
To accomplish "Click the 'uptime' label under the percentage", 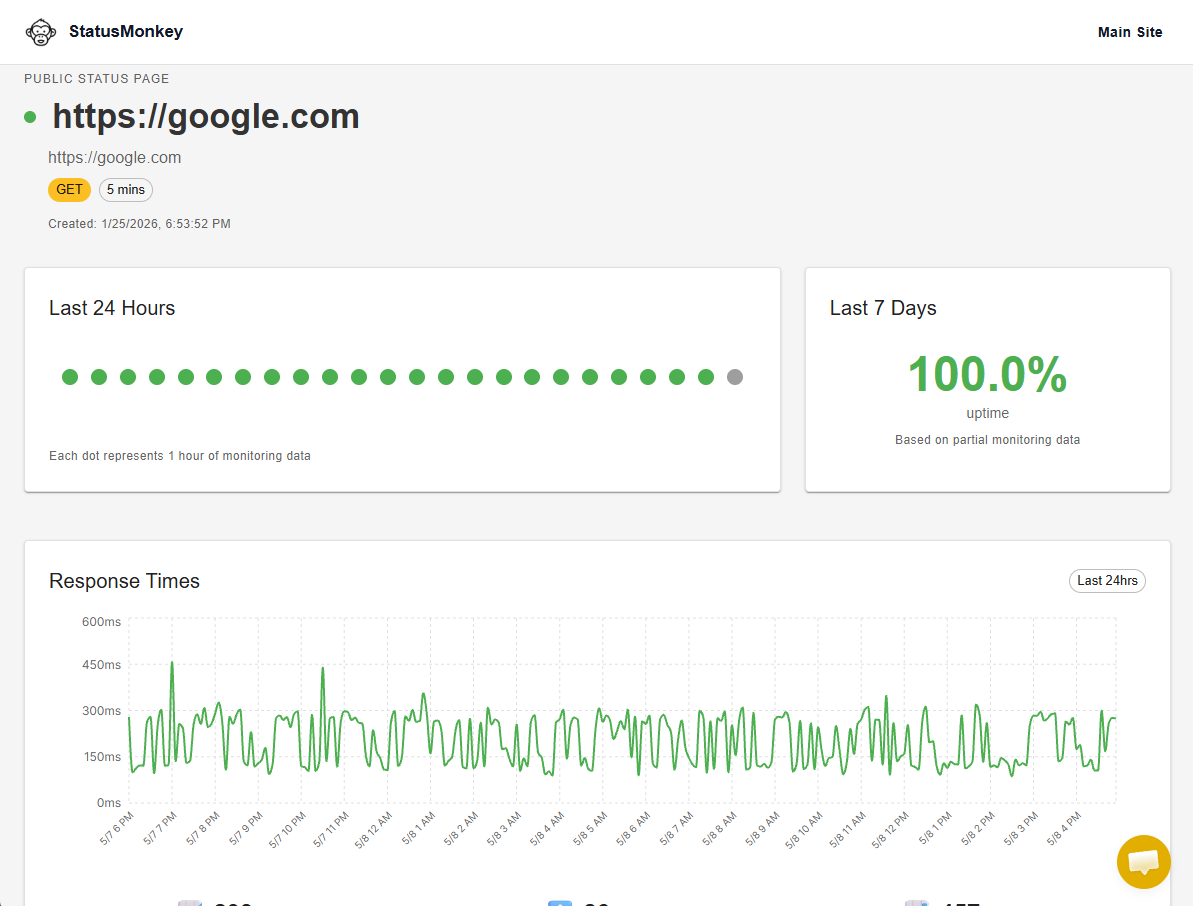I will [988, 413].
